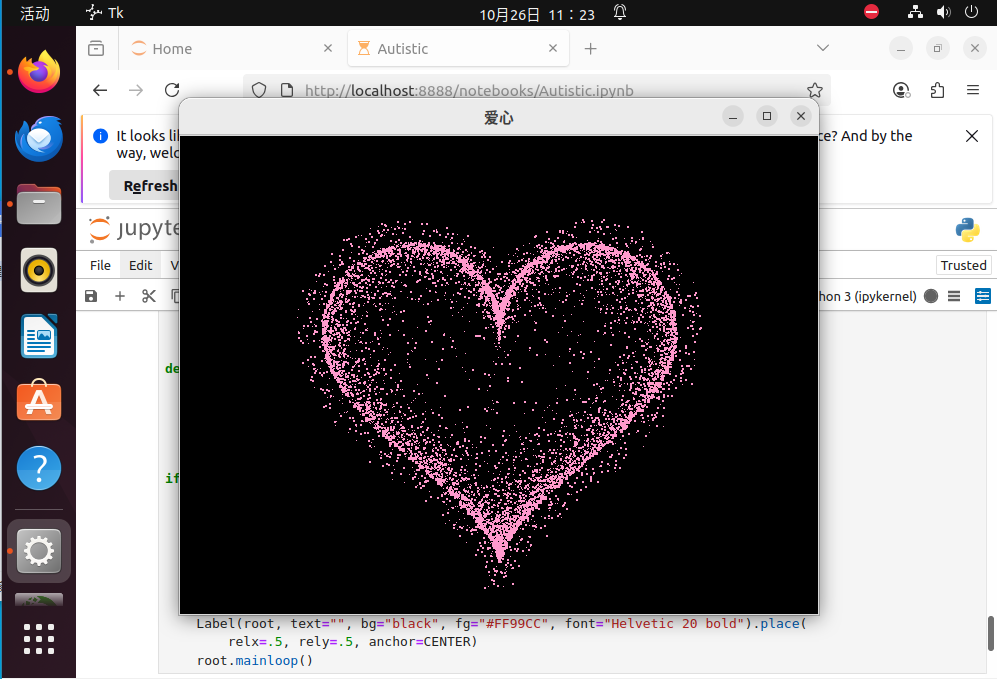Toggle the notebook panel icon at toolbar end
The height and width of the screenshot is (679, 997).
coord(982,296)
